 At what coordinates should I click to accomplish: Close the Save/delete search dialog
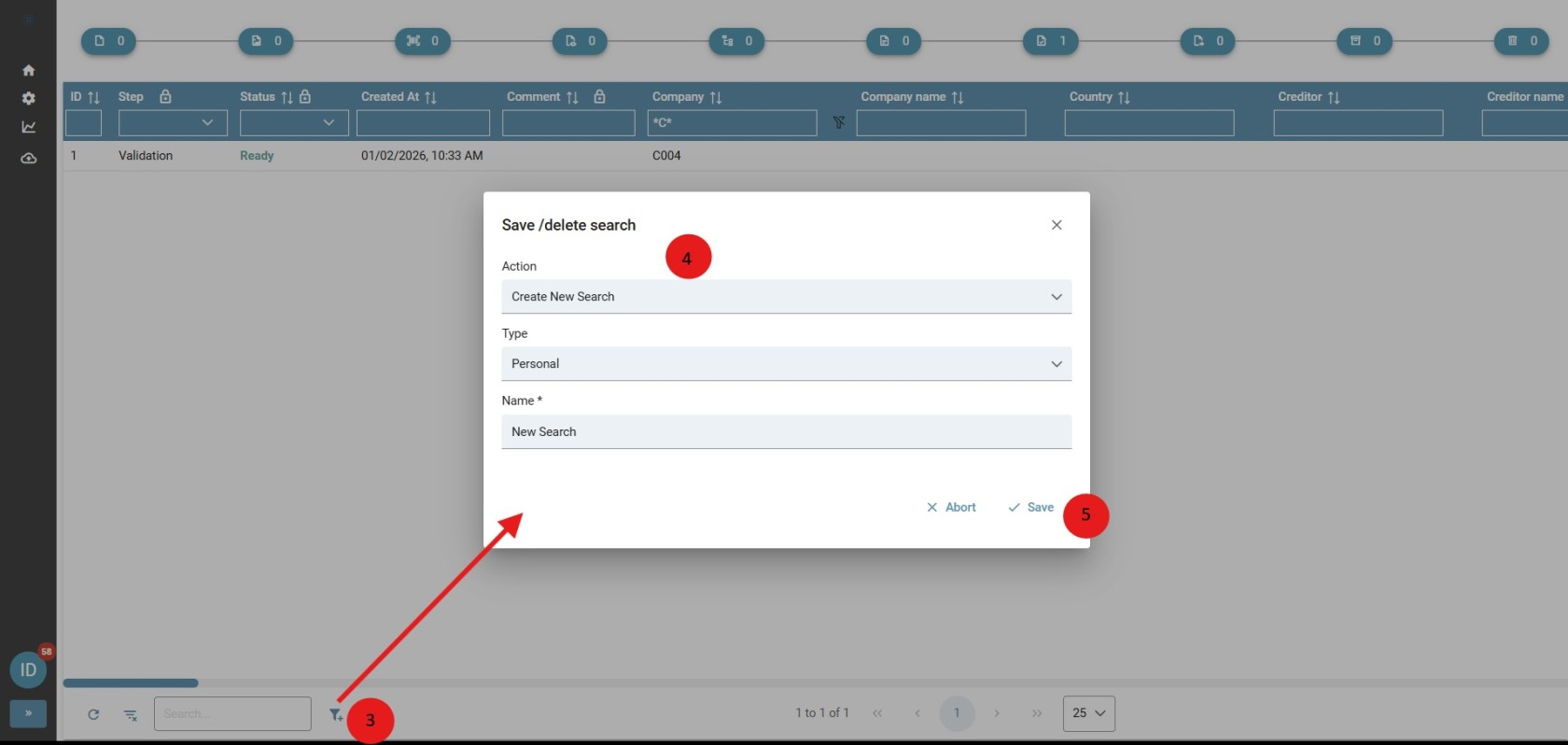click(x=1057, y=225)
